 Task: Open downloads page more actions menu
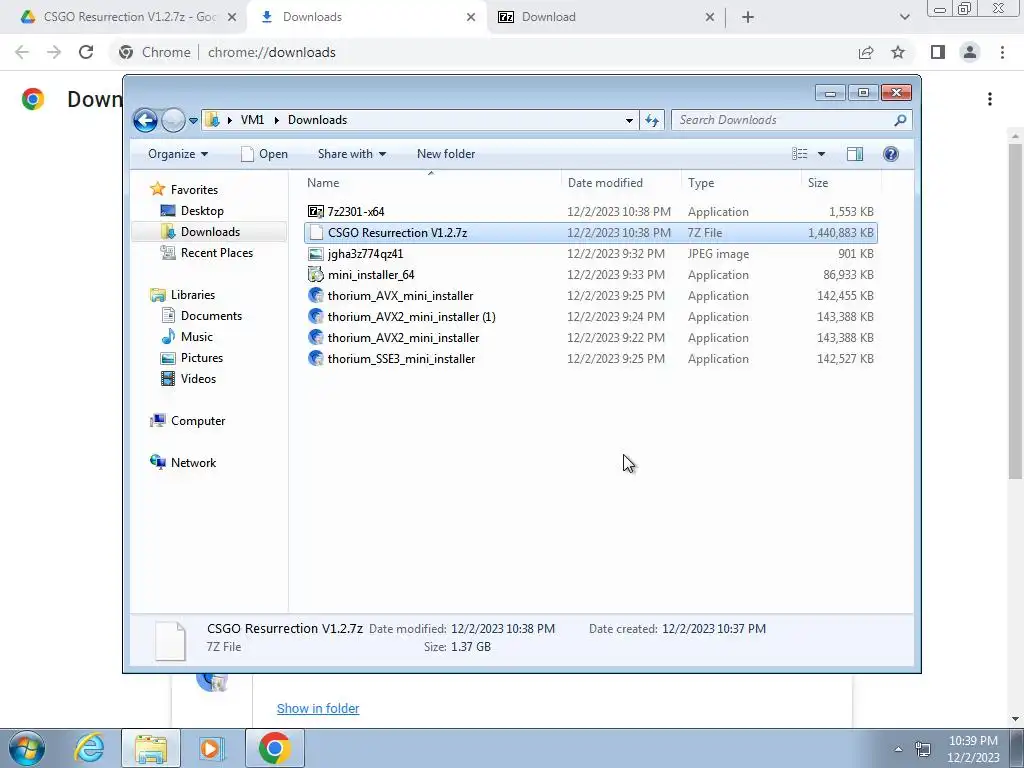pos(990,99)
